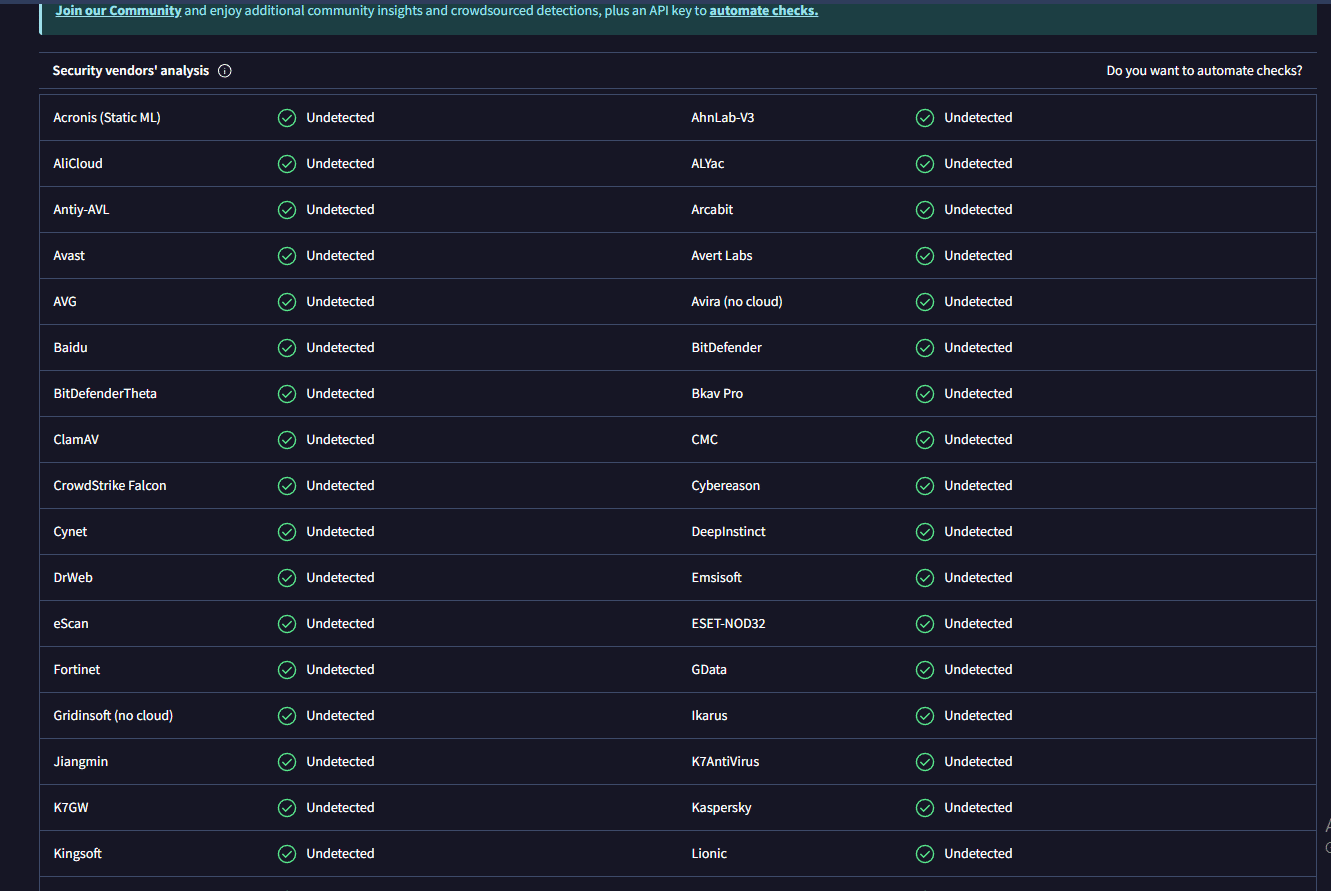
Task: Click the green check icon for GData
Action: coord(925,670)
